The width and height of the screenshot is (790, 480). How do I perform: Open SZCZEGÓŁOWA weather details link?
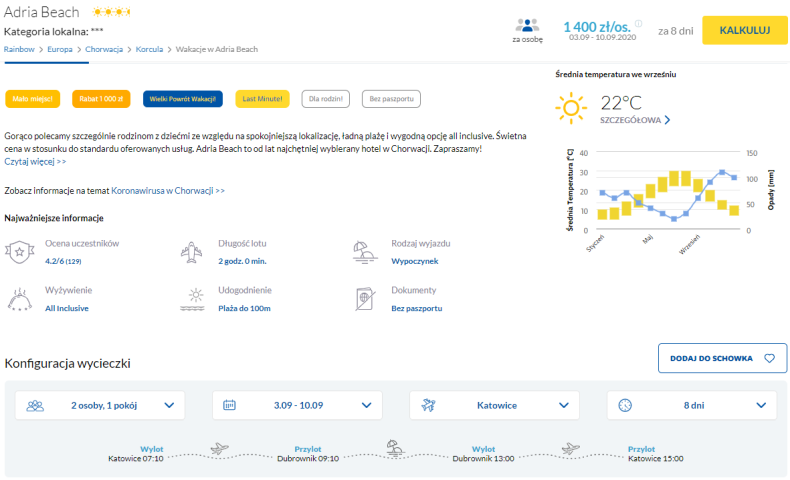point(630,120)
